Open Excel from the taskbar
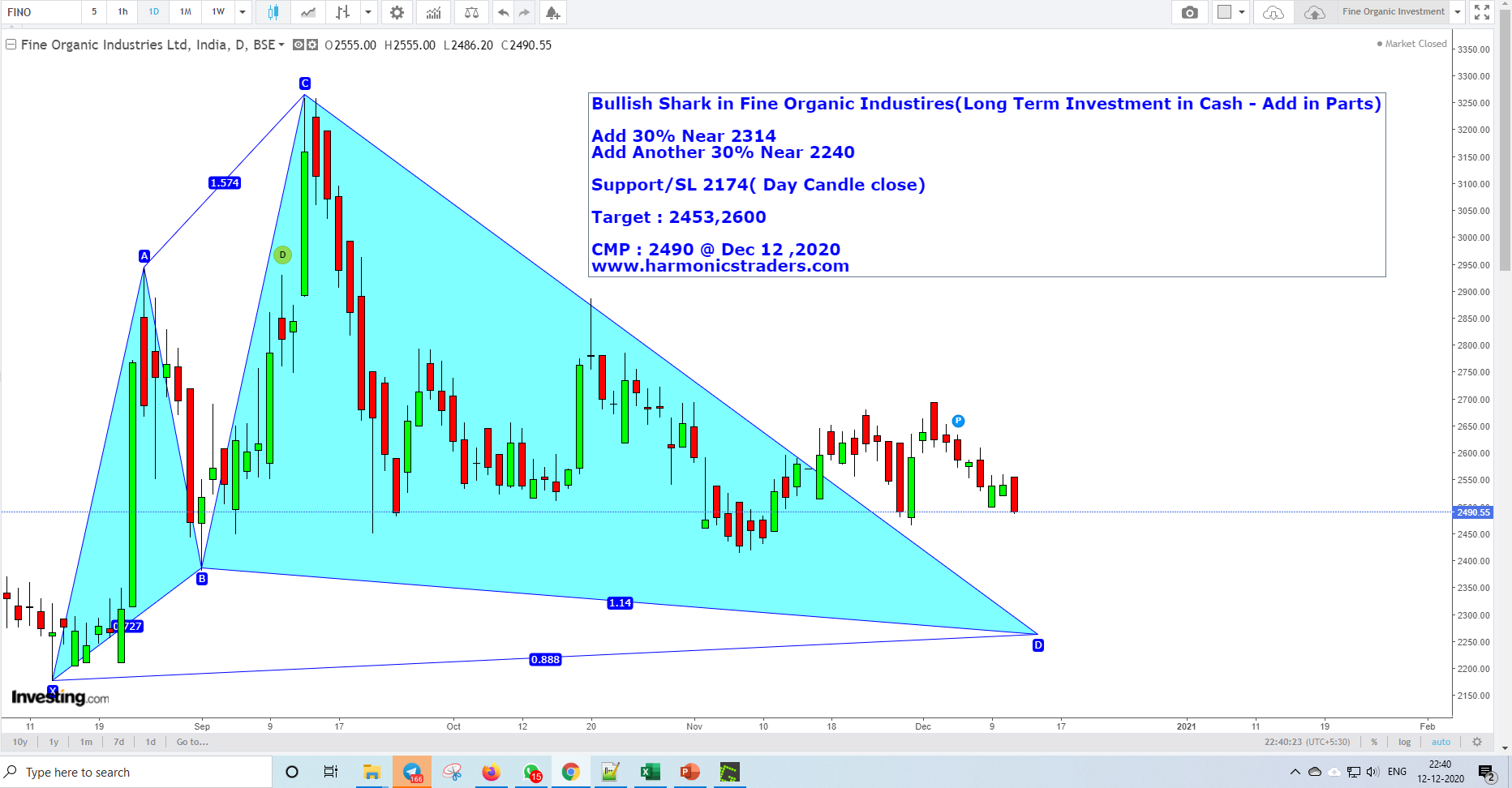The width and height of the screenshot is (1512, 788). point(649,772)
